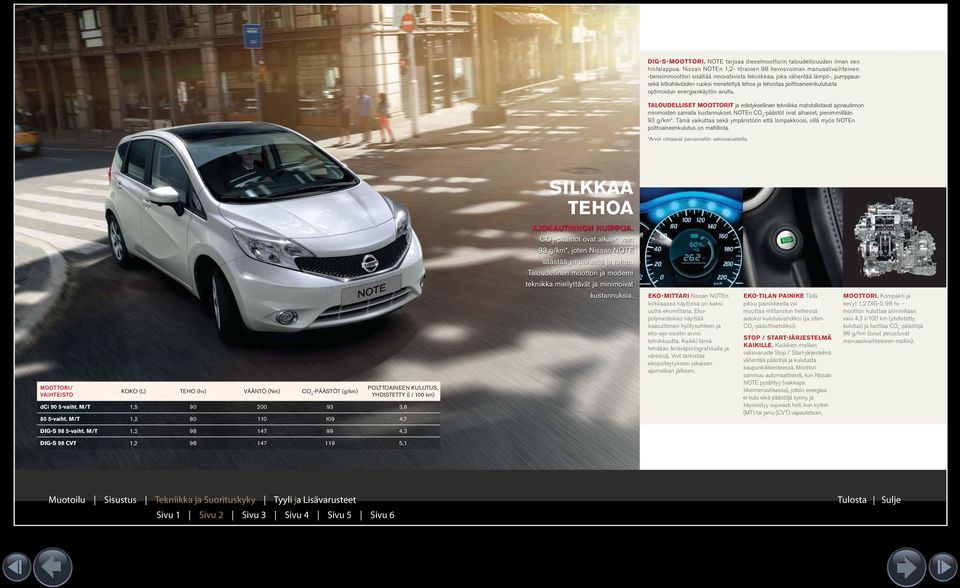960x588 pixels.
Task: Click the next page right arrow
Action: [906, 567]
